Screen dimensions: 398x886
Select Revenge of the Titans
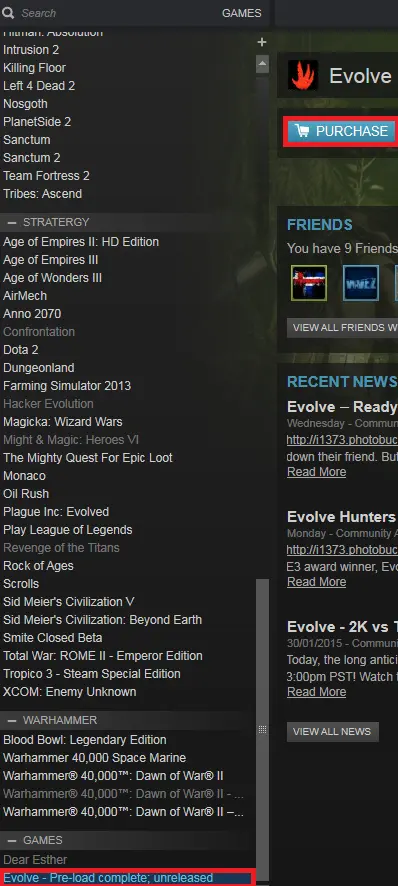(x=61, y=548)
